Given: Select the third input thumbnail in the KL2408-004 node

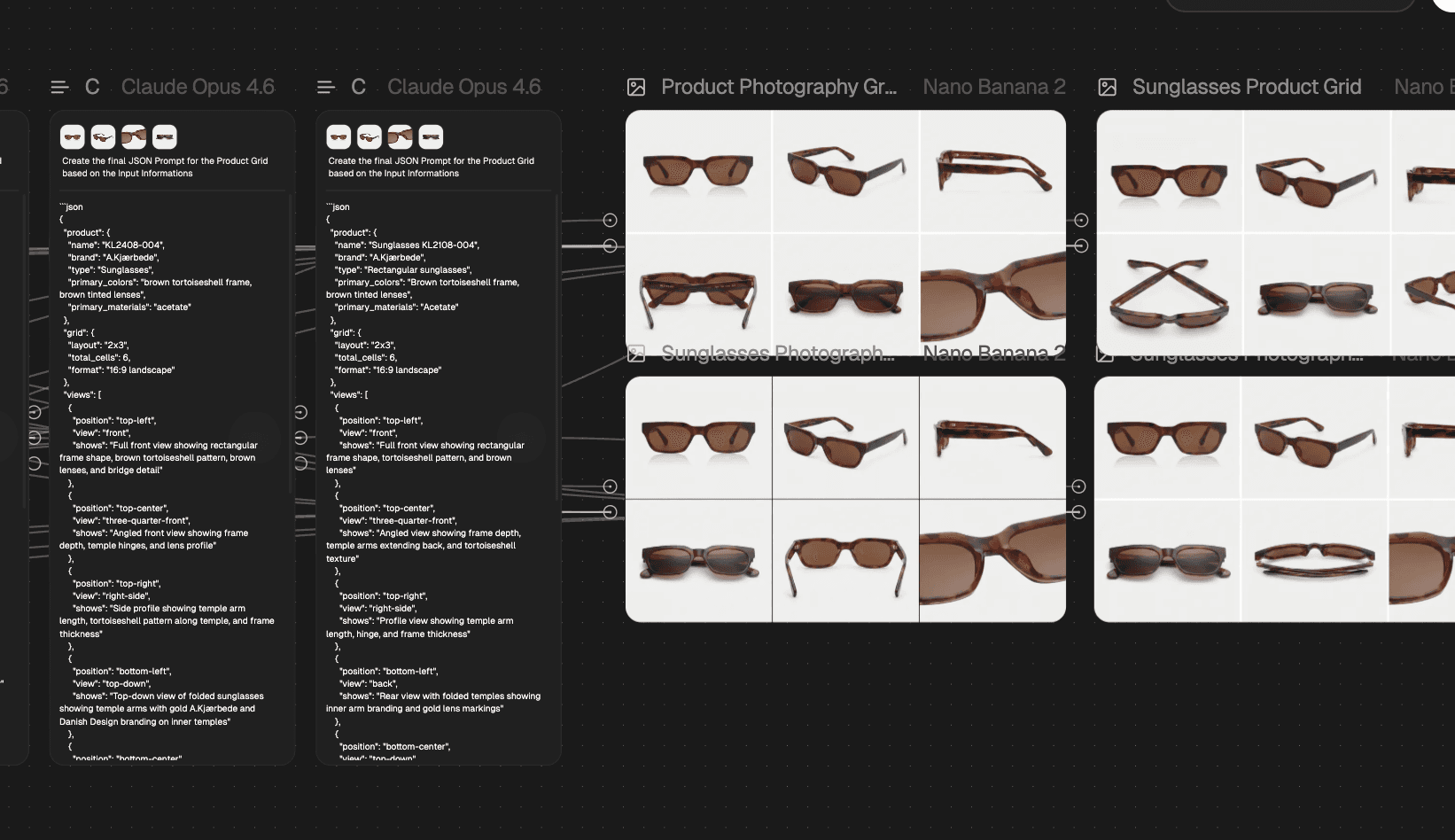Looking at the screenshot, I should coord(134,136).
